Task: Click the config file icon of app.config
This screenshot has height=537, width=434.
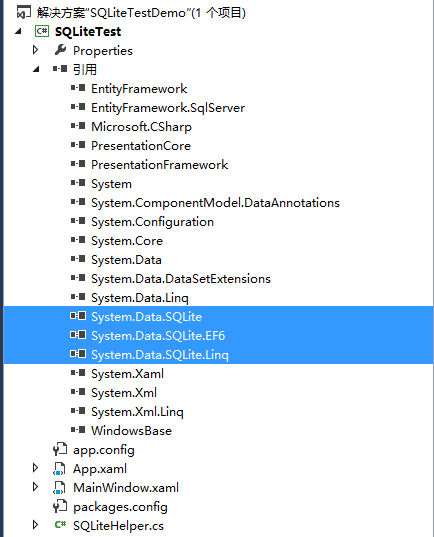Action: point(60,449)
